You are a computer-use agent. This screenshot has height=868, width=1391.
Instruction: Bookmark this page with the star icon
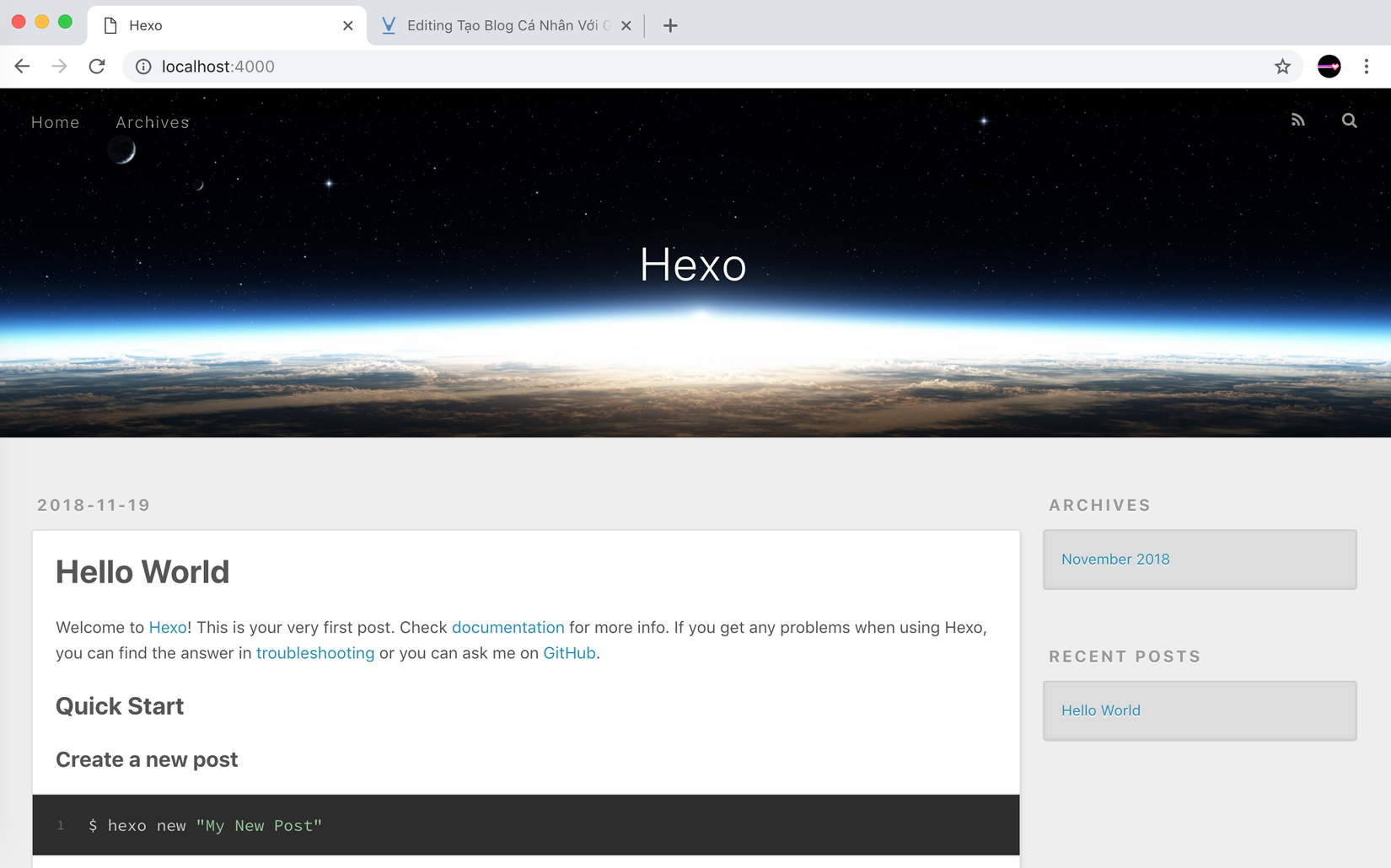(1282, 67)
